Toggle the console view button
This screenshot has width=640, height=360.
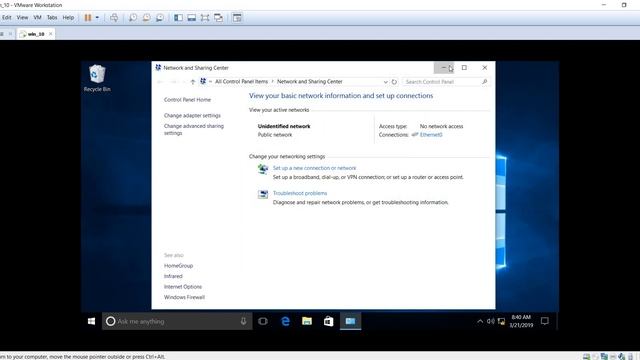click(237, 18)
